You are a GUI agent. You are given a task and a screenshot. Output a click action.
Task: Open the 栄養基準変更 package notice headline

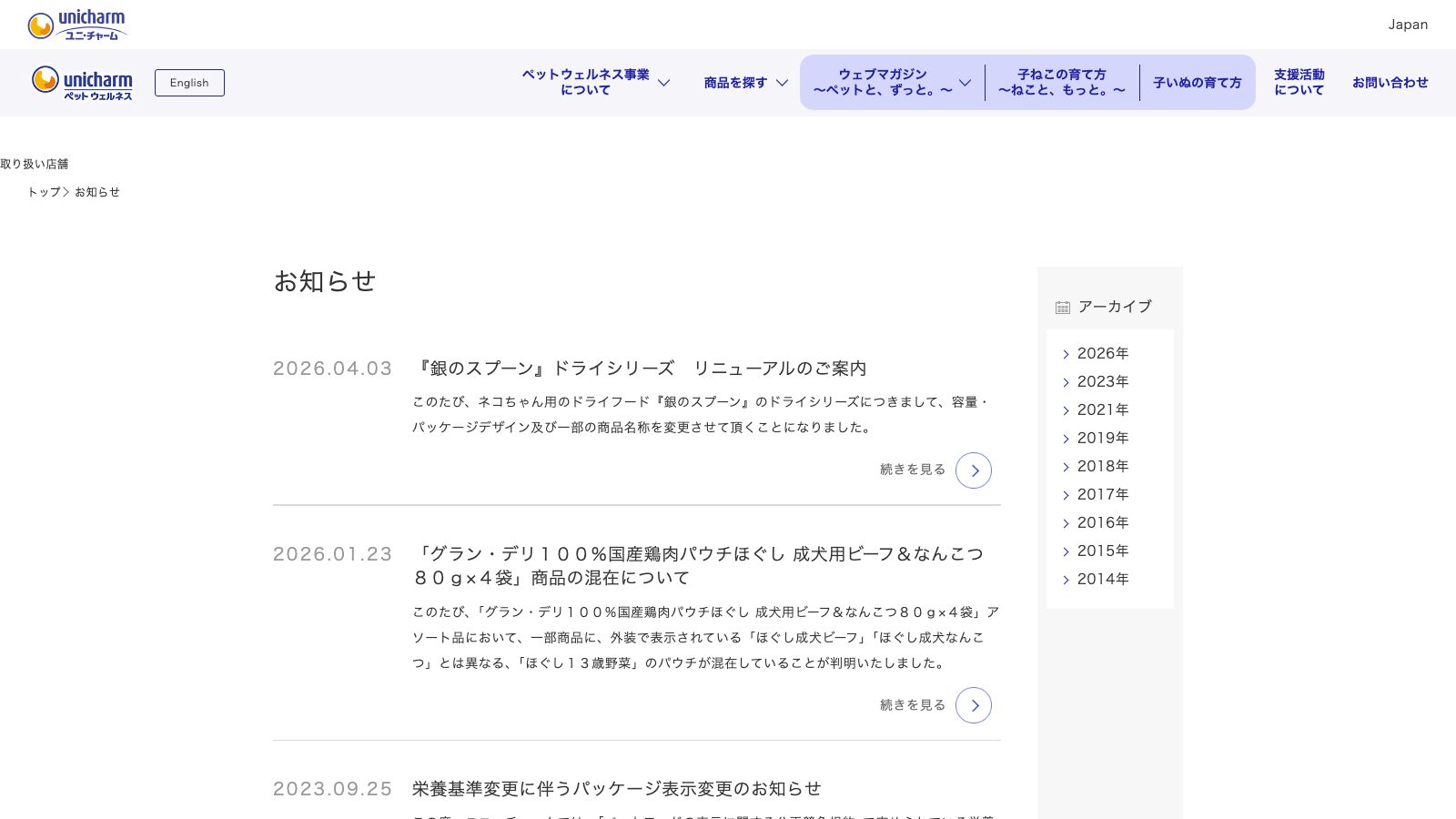616,788
